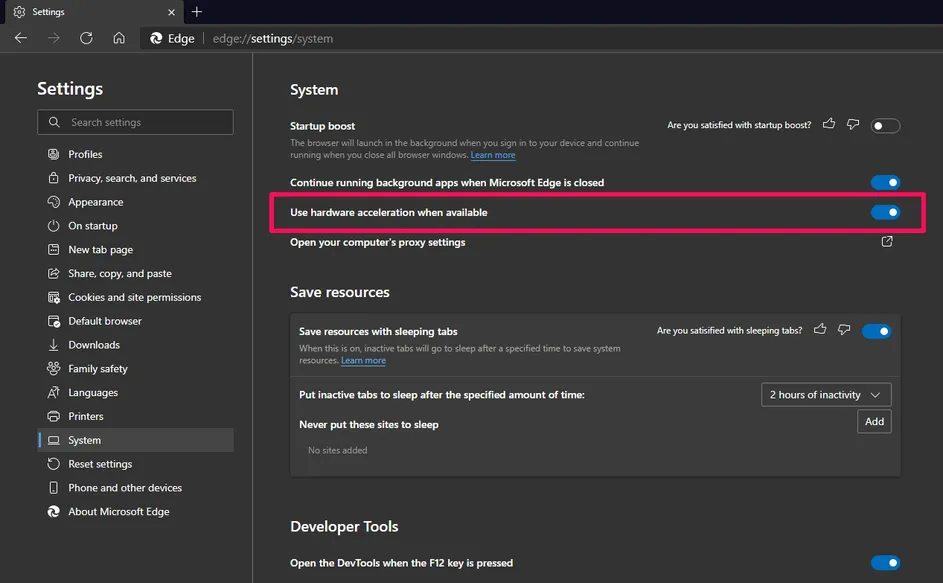Image resolution: width=943 pixels, height=583 pixels.
Task: Select Appearance in settings sidebar
Action: [x=96, y=202]
